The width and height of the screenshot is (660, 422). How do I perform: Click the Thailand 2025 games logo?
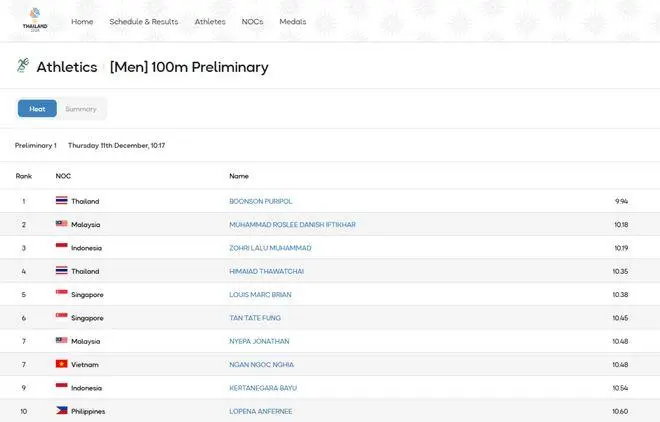[36, 20]
